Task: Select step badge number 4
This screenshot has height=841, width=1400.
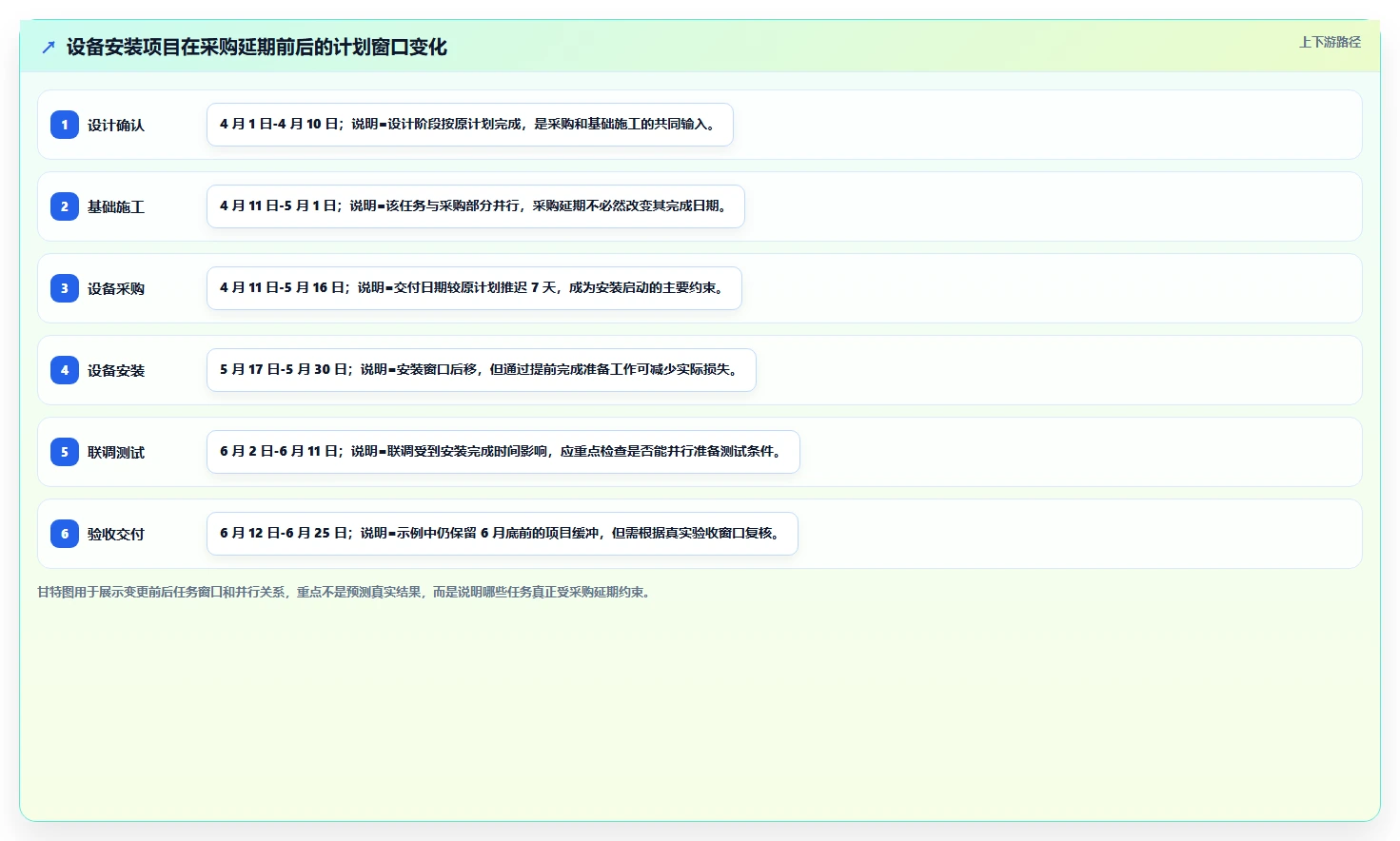Action: click(x=65, y=370)
